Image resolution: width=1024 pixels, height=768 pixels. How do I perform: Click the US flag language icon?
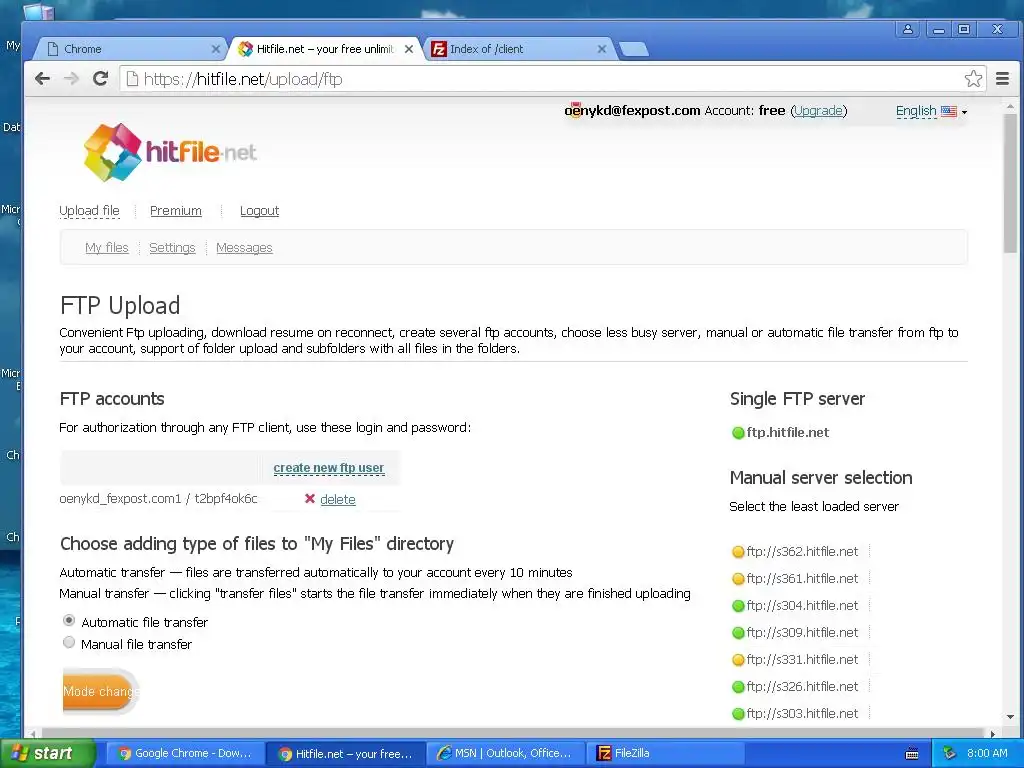(x=949, y=112)
